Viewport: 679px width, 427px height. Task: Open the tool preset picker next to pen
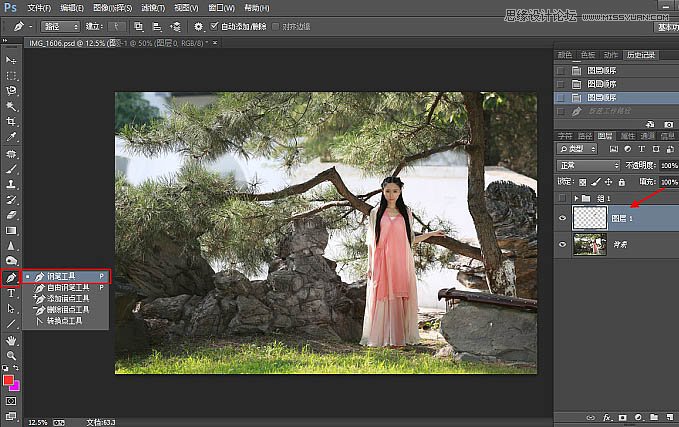[x=30, y=27]
